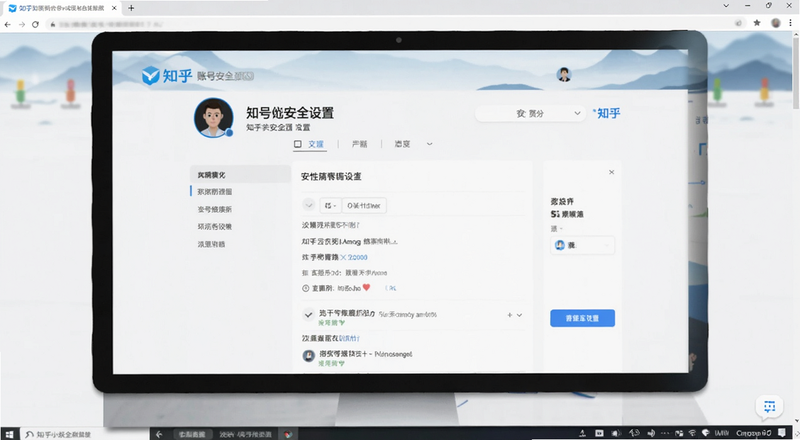Bookmark the page with star icon

(x=757, y=23)
